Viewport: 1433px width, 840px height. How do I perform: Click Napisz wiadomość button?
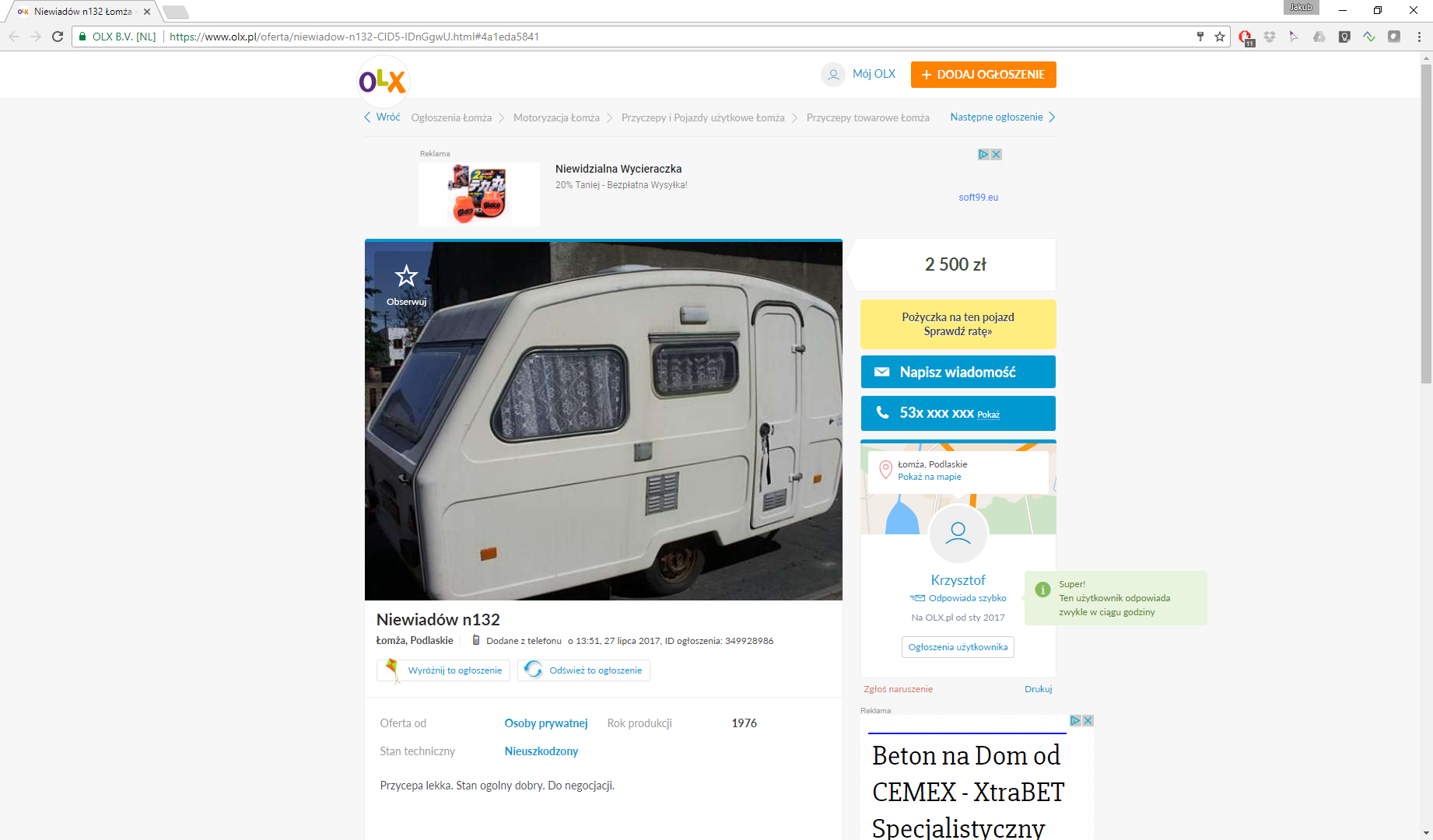(958, 372)
